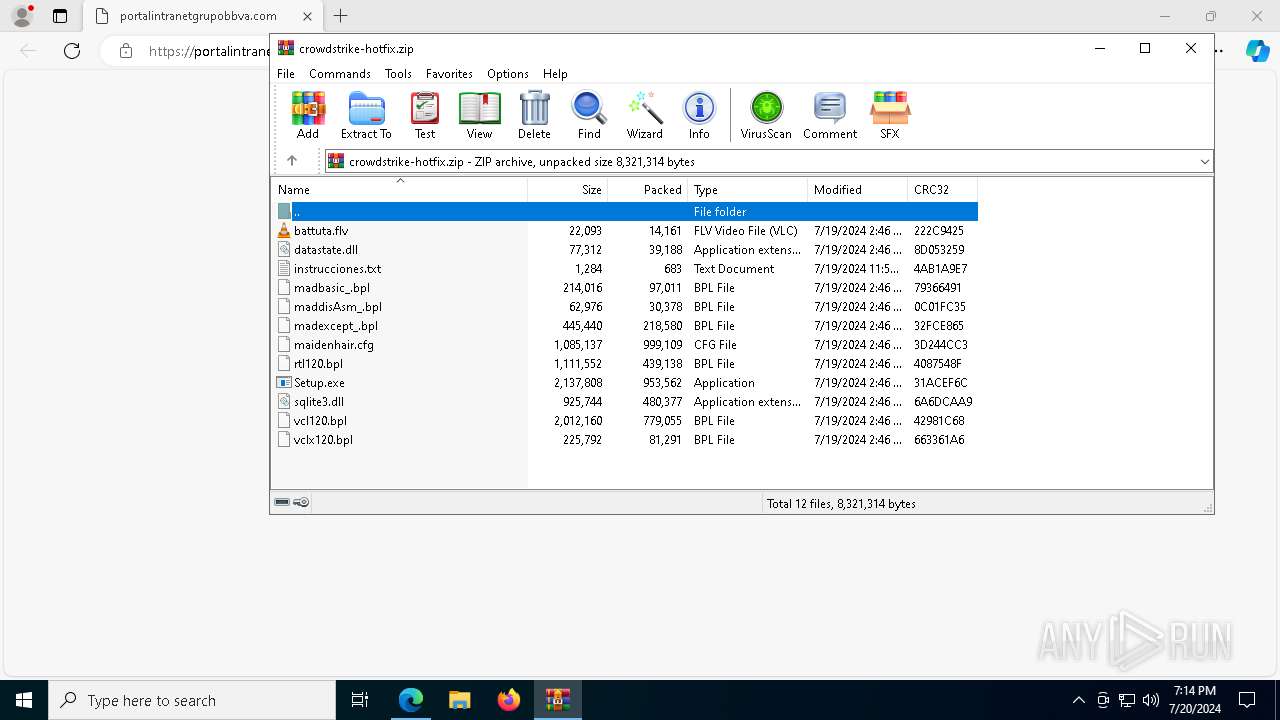1280x720 pixels.
Task: Click the SFX toolbar icon
Action: [889, 115]
